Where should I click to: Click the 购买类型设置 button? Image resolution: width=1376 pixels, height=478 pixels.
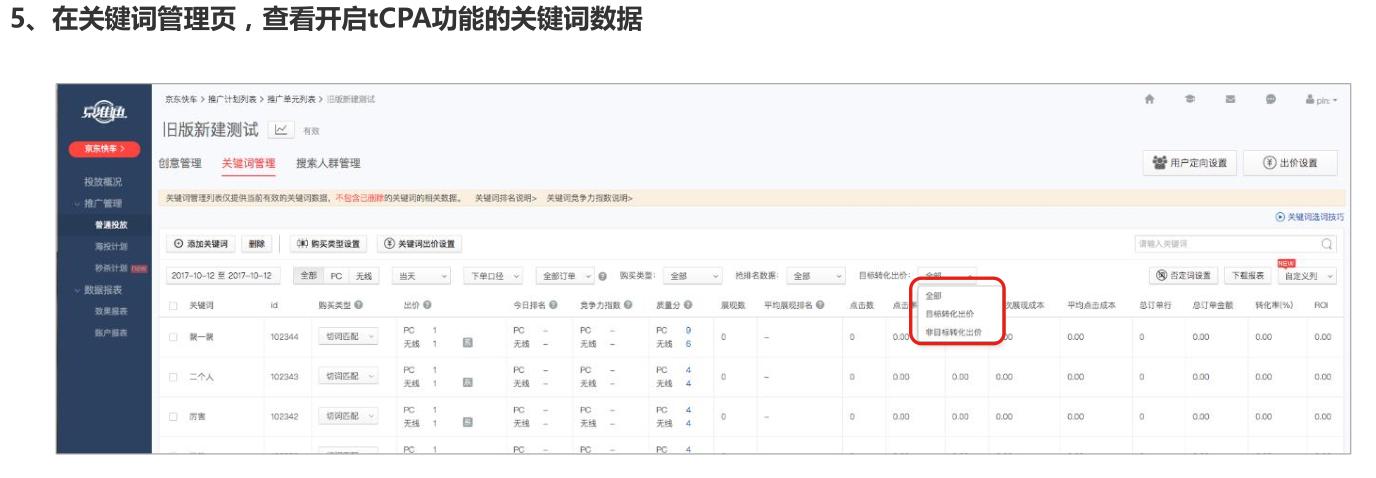pos(330,243)
